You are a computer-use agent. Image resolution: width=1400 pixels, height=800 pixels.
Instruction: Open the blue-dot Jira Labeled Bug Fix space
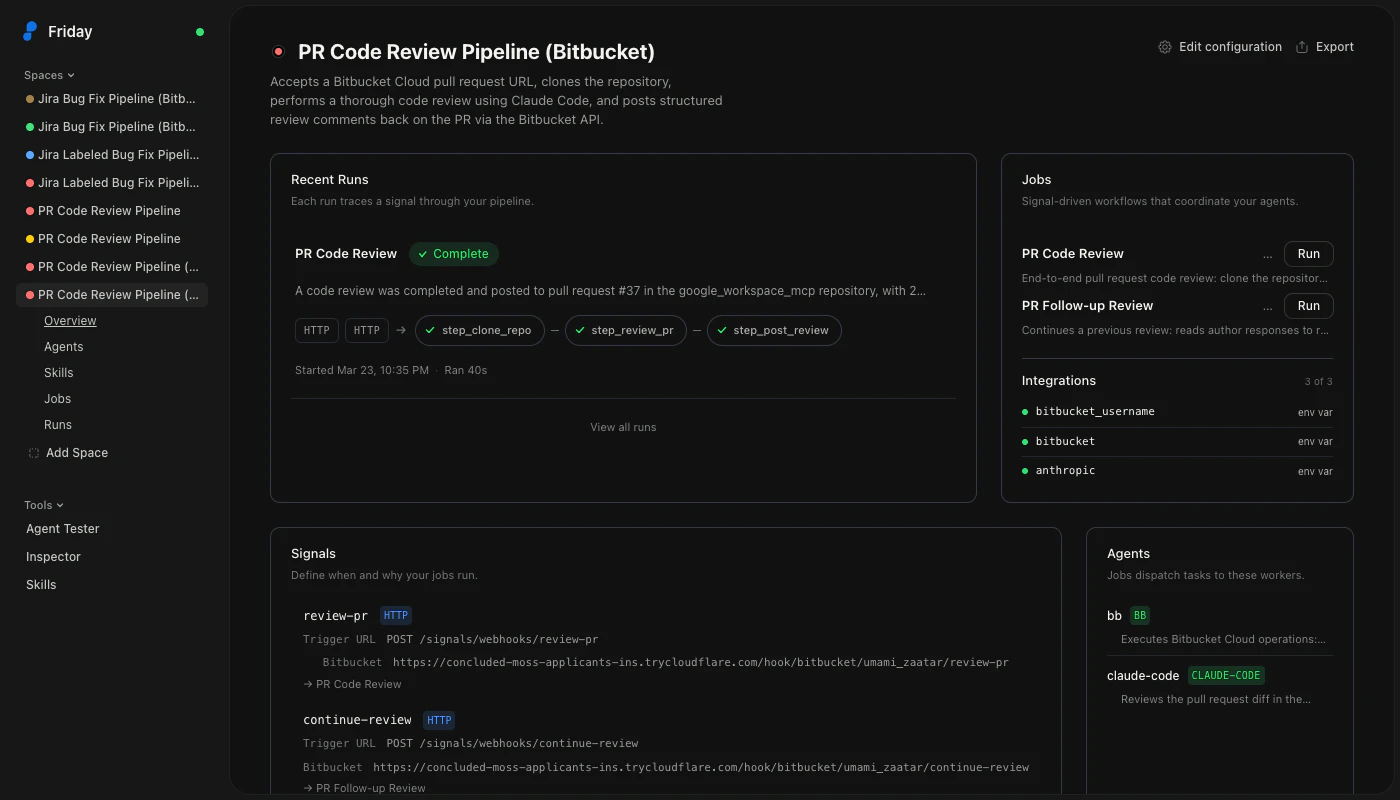(112, 155)
